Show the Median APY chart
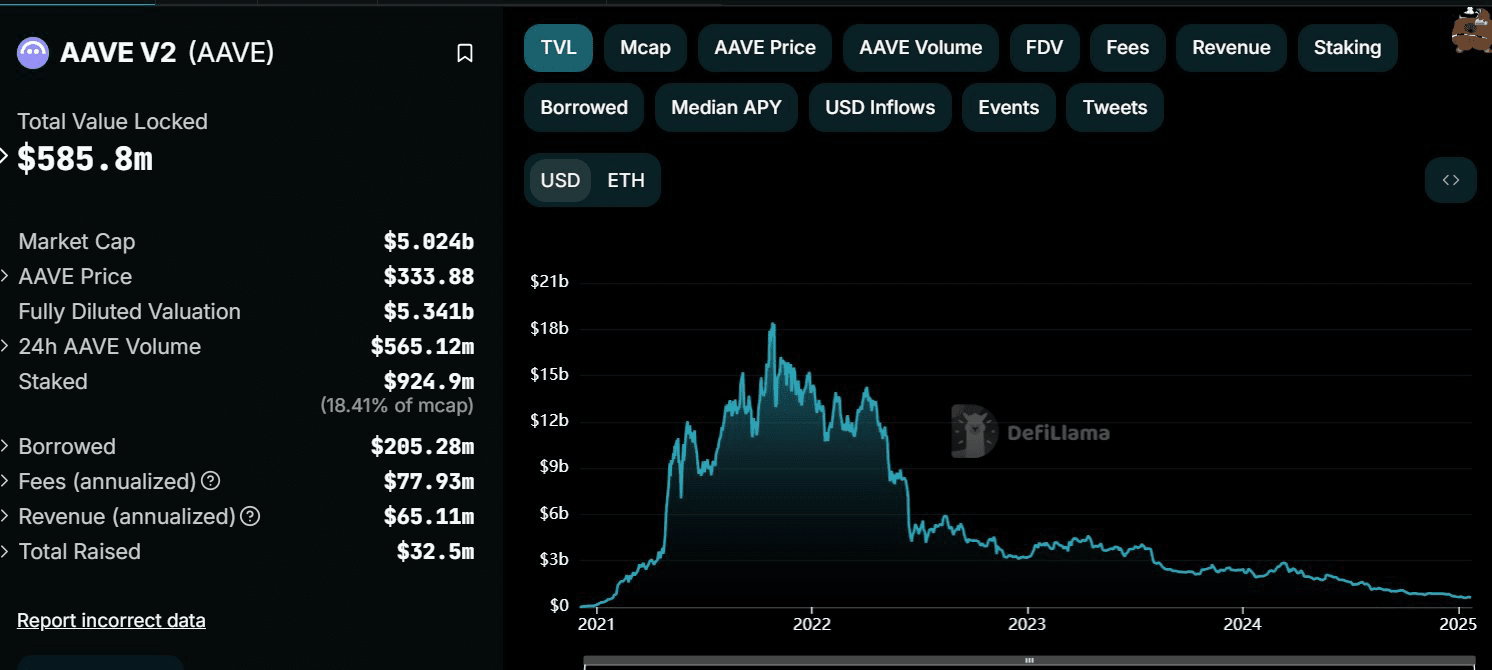 point(726,107)
